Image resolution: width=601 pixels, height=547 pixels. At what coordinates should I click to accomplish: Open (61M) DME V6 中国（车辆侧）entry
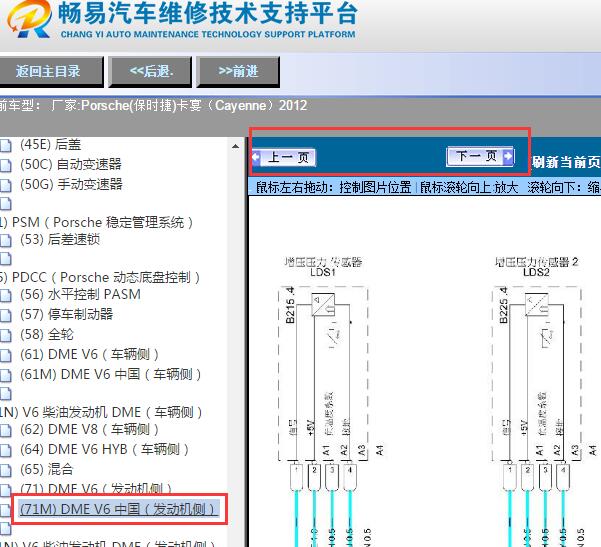[111, 374]
